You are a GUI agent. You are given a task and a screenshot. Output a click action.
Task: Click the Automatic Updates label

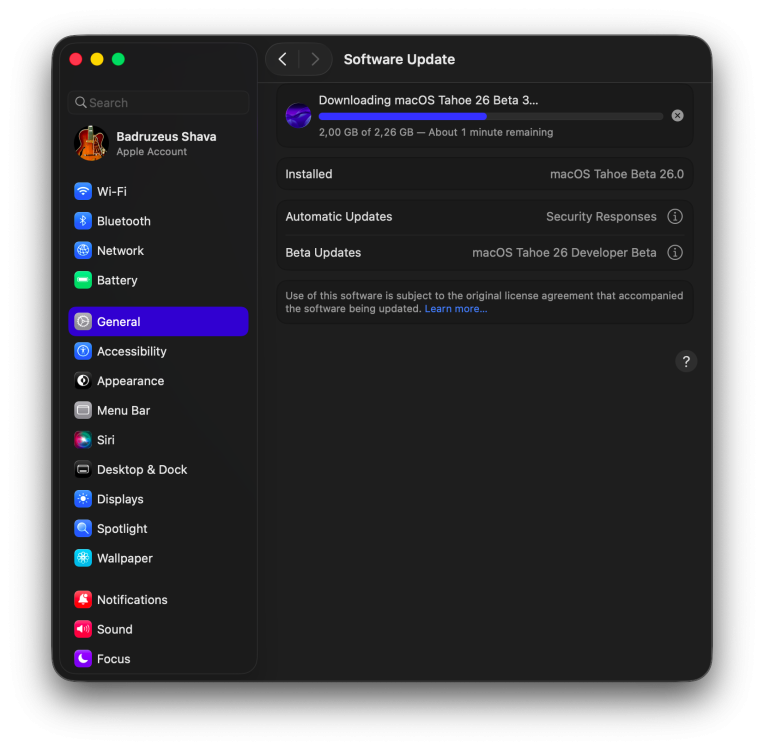(x=339, y=216)
